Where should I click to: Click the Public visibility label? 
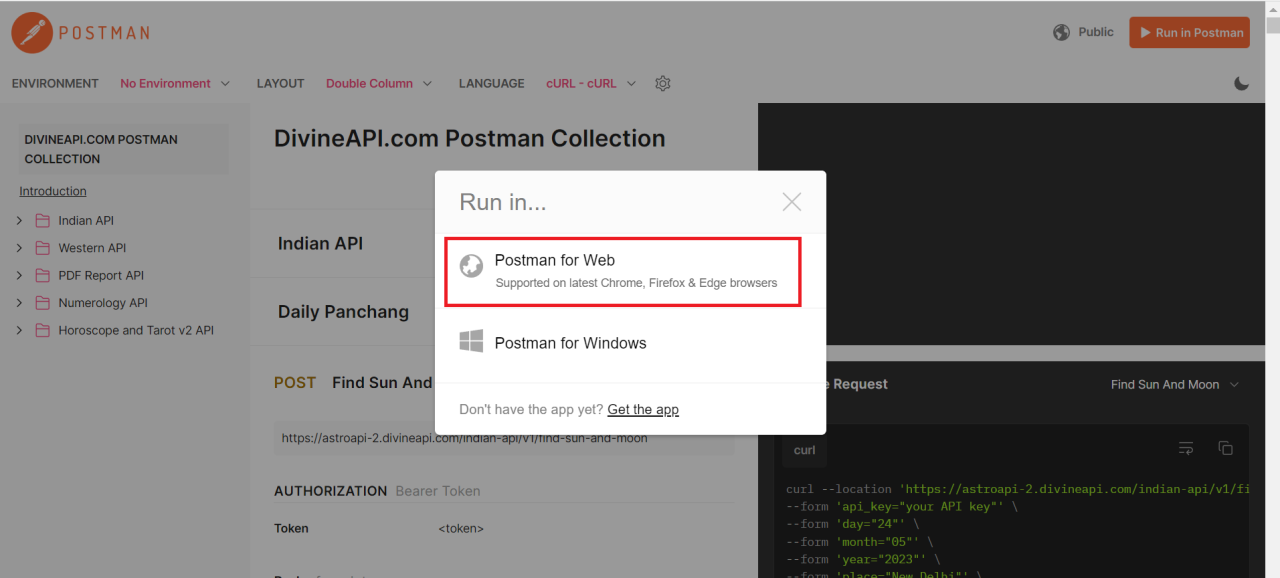point(1096,32)
